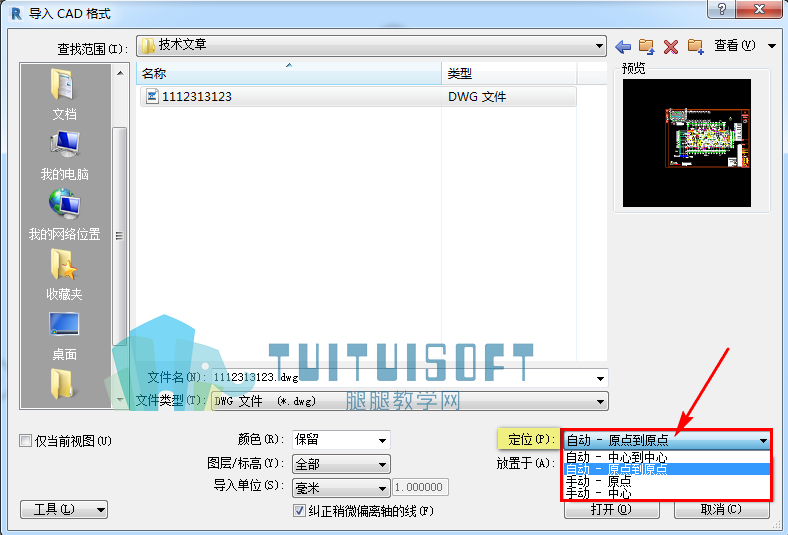Screen dimensions: 788x535
Task: Click the 打开 open button
Action: (x=612, y=510)
